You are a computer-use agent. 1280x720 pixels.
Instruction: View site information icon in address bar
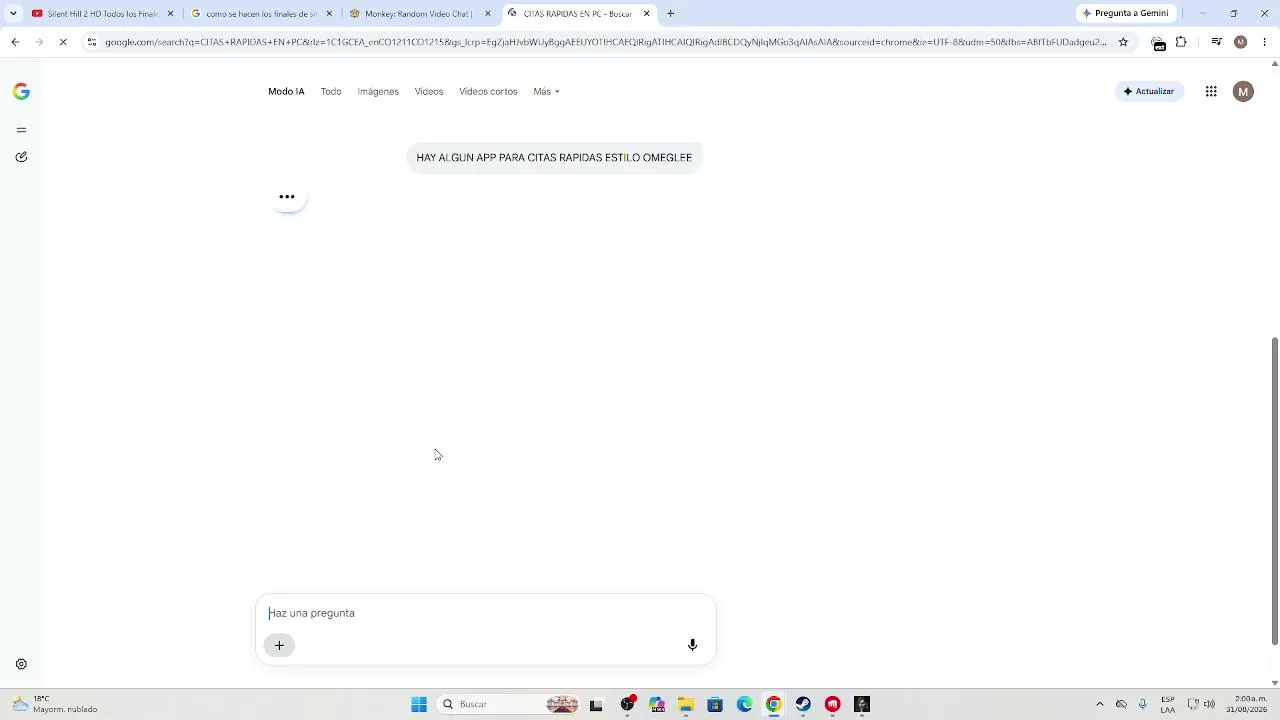click(91, 42)
